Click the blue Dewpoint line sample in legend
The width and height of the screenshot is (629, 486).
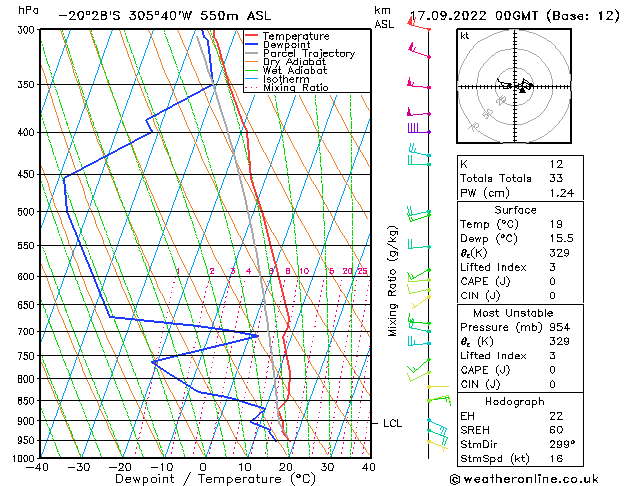pyautogui.click(x=252, y=45)
